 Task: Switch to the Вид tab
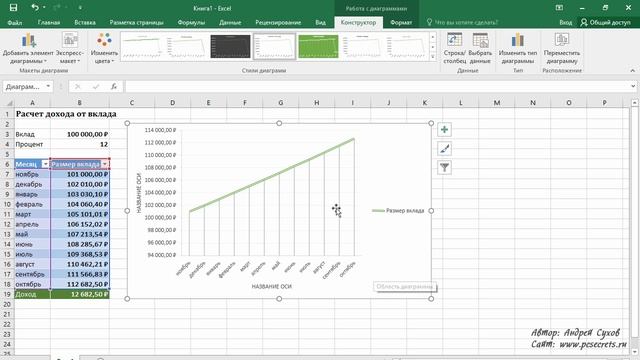pyautogui.click(x=320, y=22)
